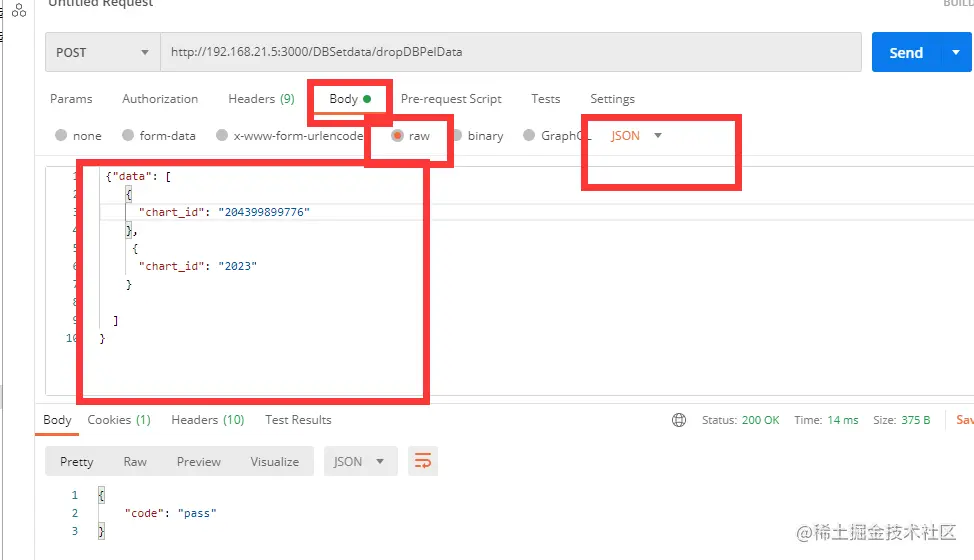Select the Preview response view

[198, 461]
